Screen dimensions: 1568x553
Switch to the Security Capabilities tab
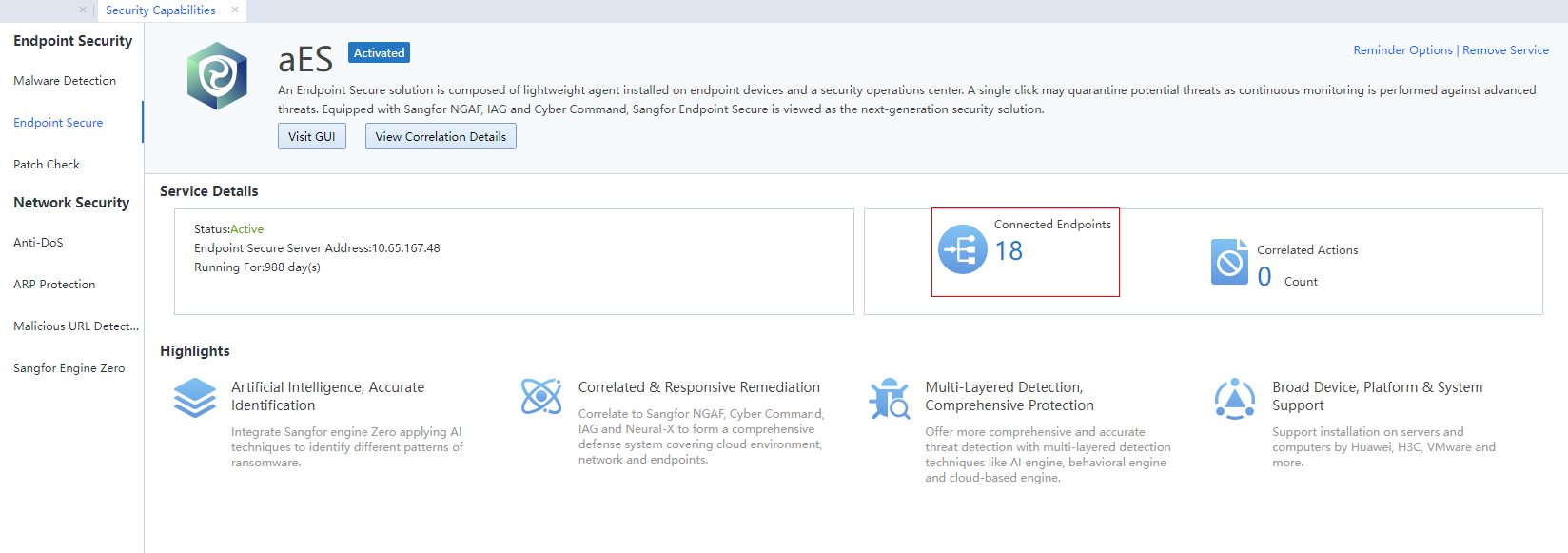click(x=160, y=10)
